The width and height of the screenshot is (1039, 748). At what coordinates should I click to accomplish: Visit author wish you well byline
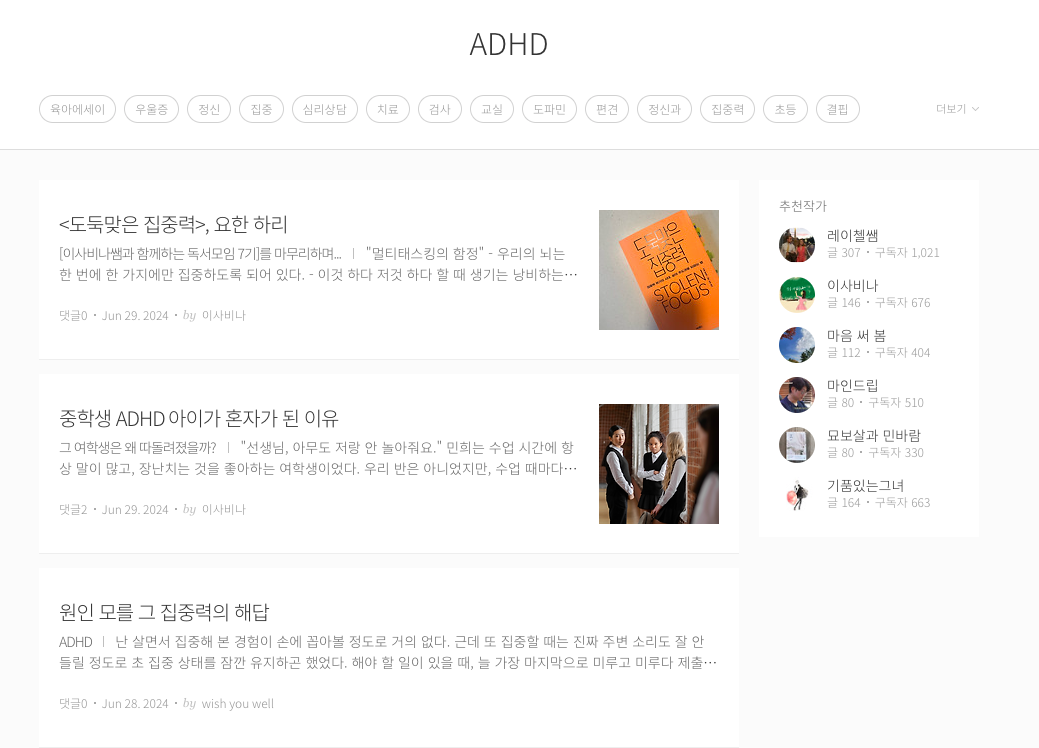tap(237, 704)
